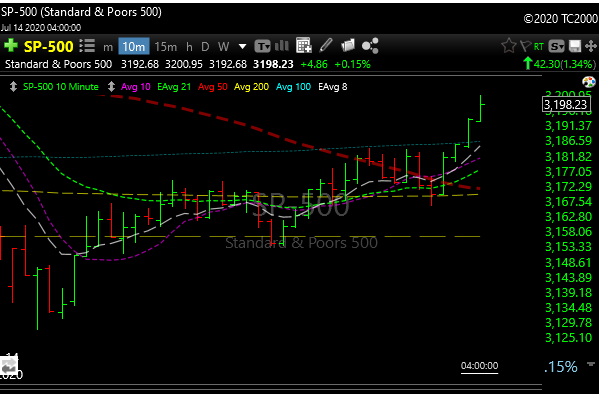Toggle the favorite star icon

[x=508, y=46]
